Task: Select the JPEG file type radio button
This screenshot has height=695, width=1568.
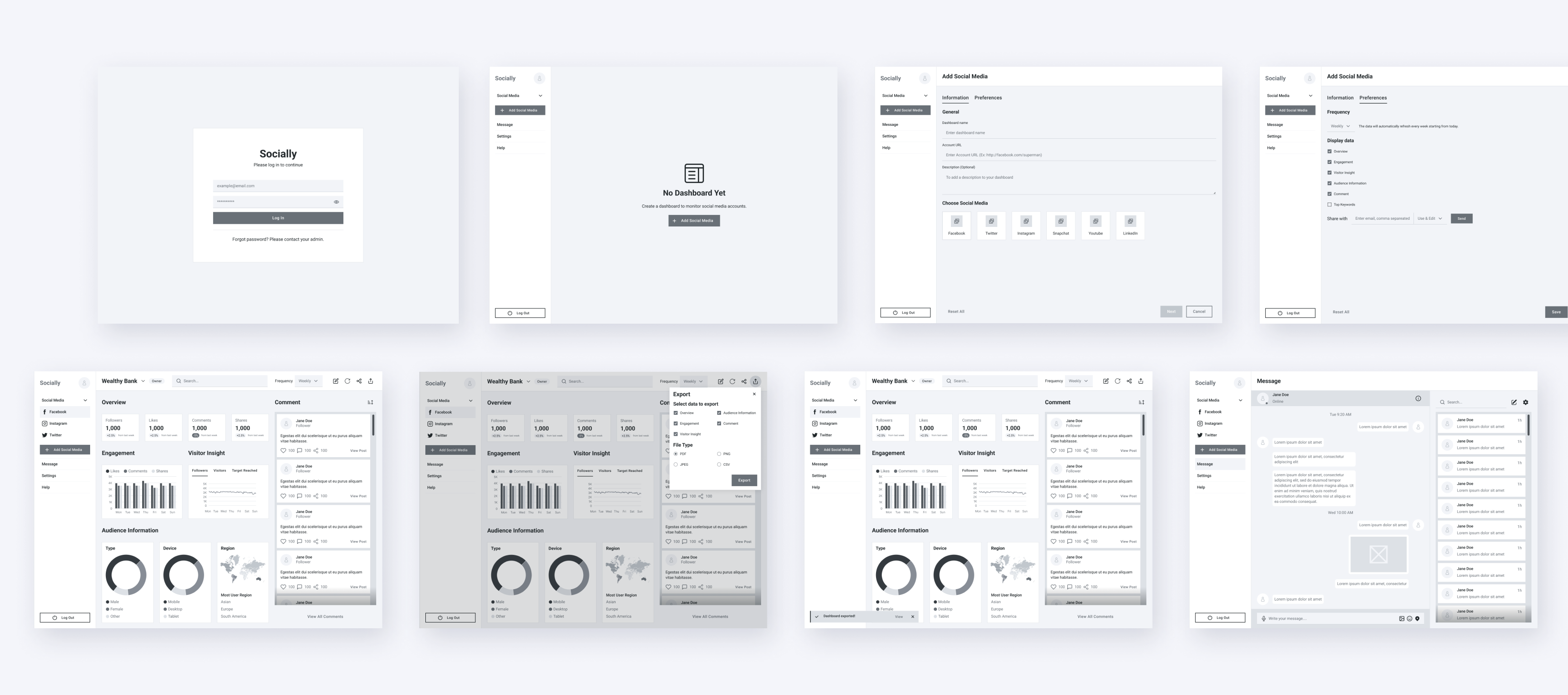Action: pyautogui.click(x=676, y=464)
